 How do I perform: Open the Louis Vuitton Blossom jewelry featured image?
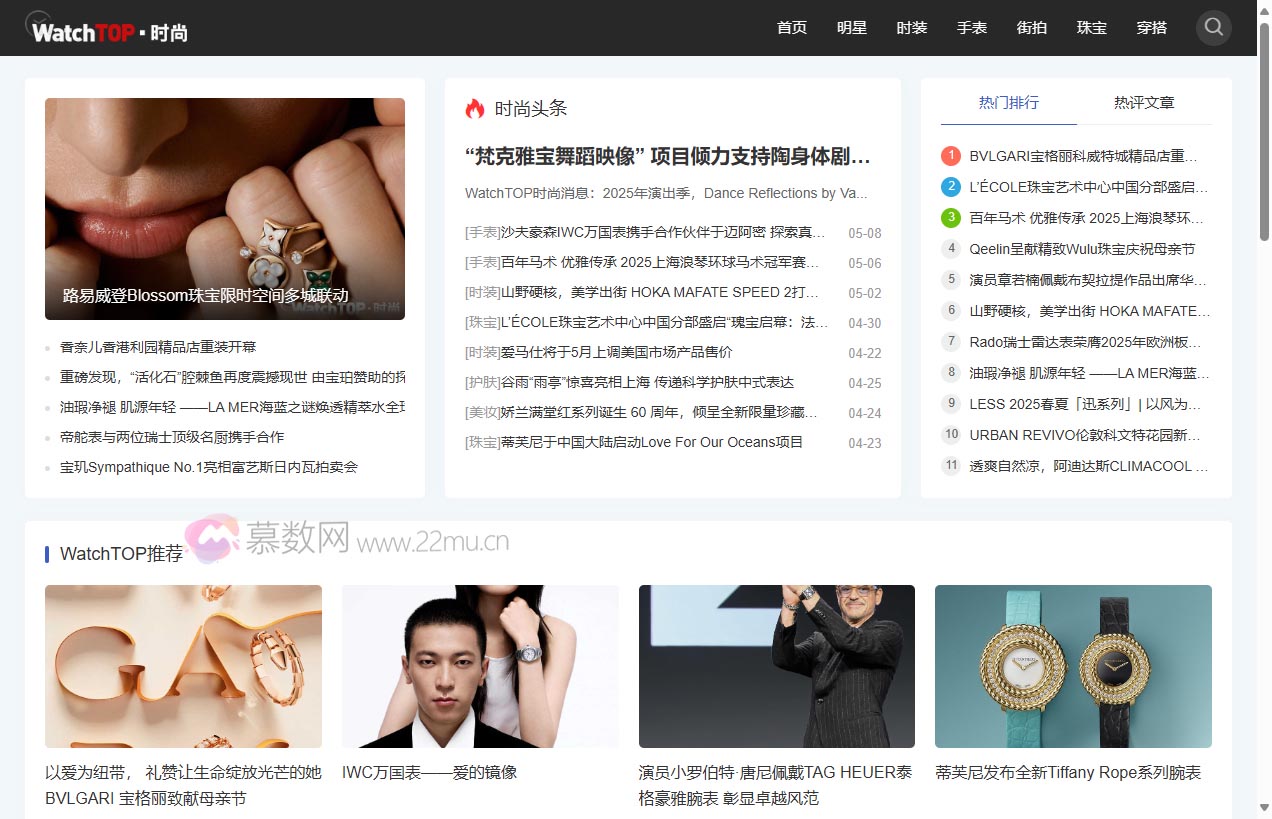coord(224,208)
